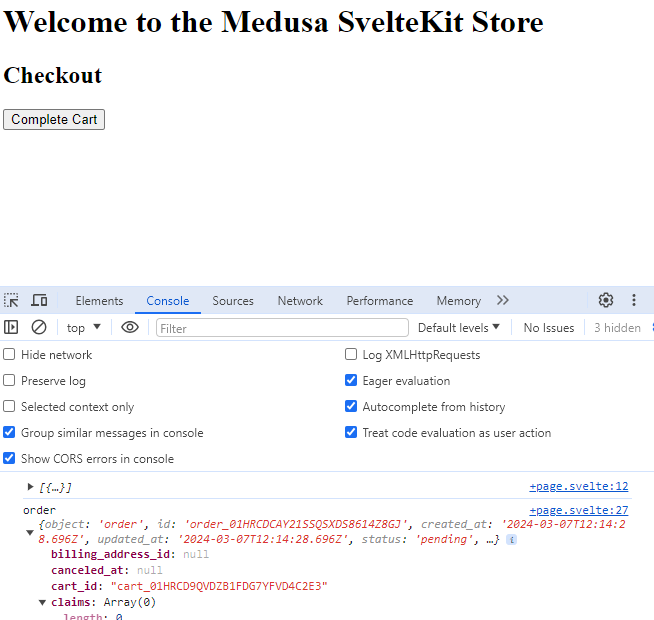Enable Hide network checkbox

[9, 355]
